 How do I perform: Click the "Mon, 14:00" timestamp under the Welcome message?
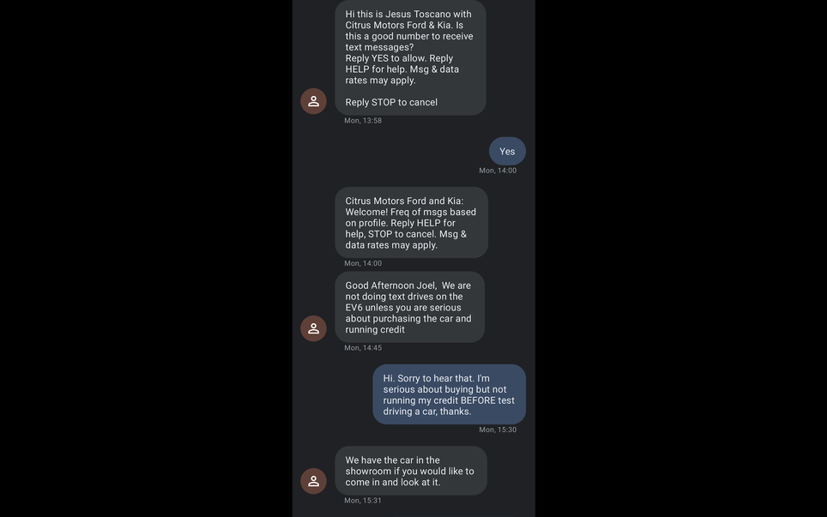363,264
